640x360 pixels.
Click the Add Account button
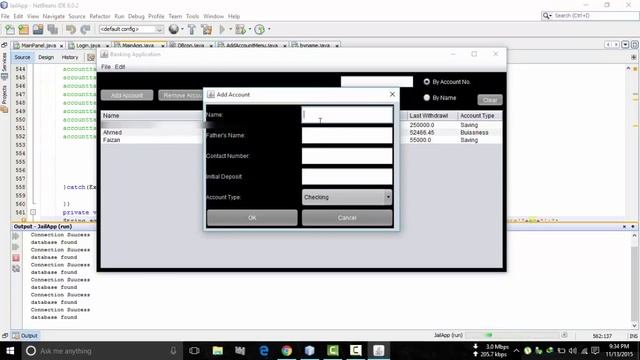pyautogui.click(x=127, y=95)
